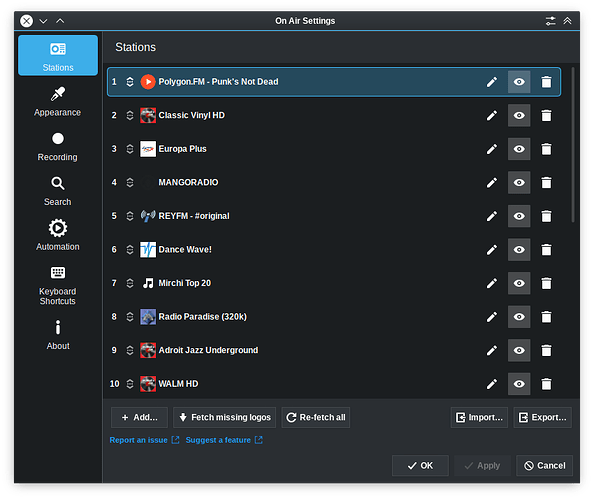This screenshot has height=500, width=594.
Task: Open the Automation settings page
Action: (58, 235)
